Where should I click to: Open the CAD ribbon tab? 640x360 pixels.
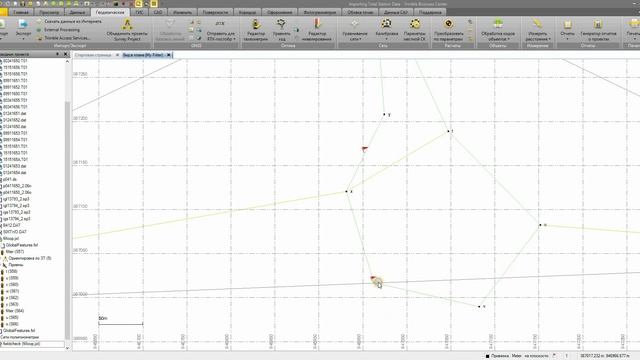click(x=158, y=12)
